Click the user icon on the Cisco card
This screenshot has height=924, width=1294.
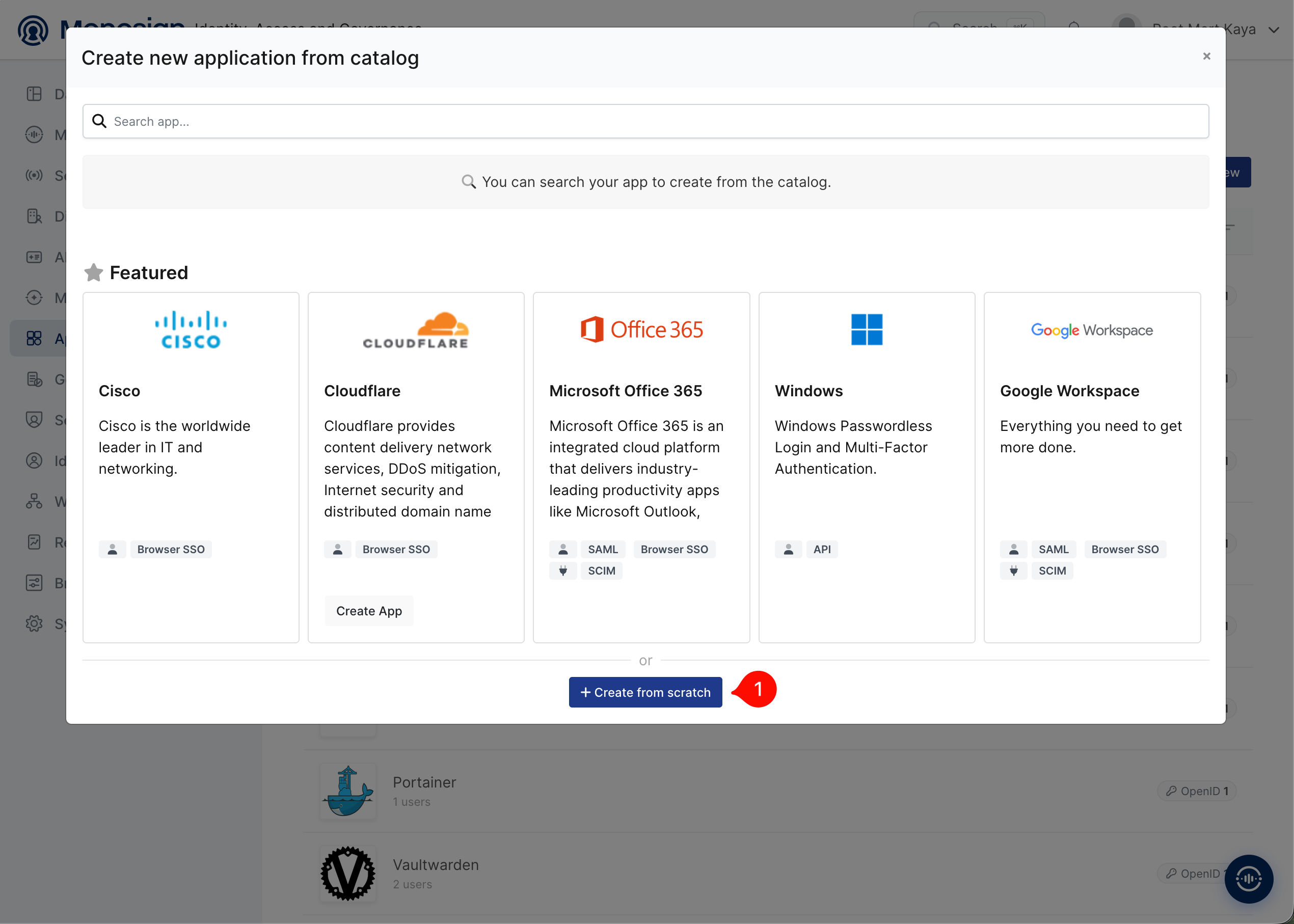pos(113,549)
